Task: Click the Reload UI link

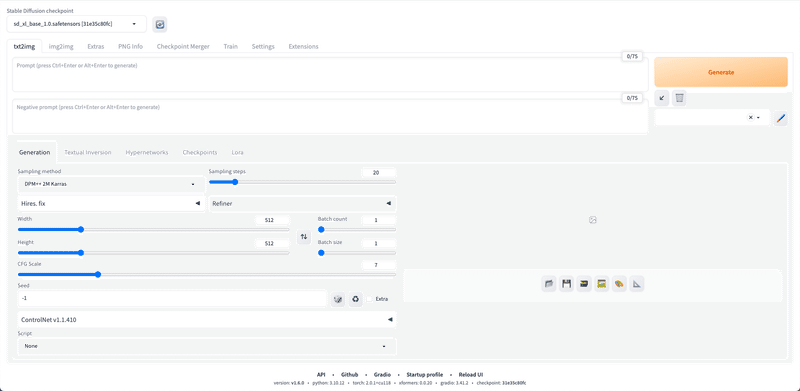Action: click(471, 375)
